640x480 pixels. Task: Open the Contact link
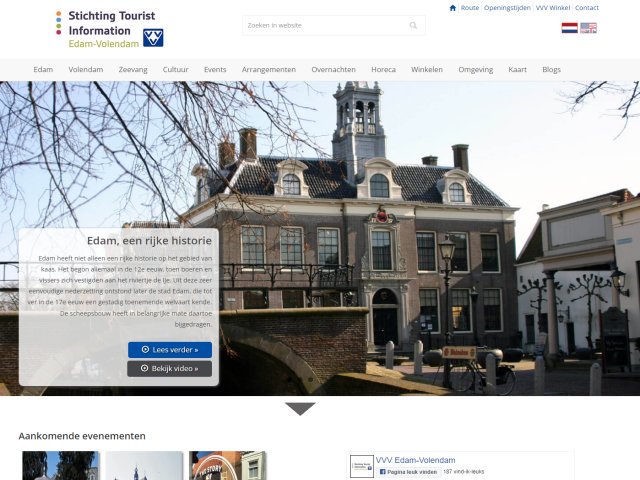pos(587,8)
